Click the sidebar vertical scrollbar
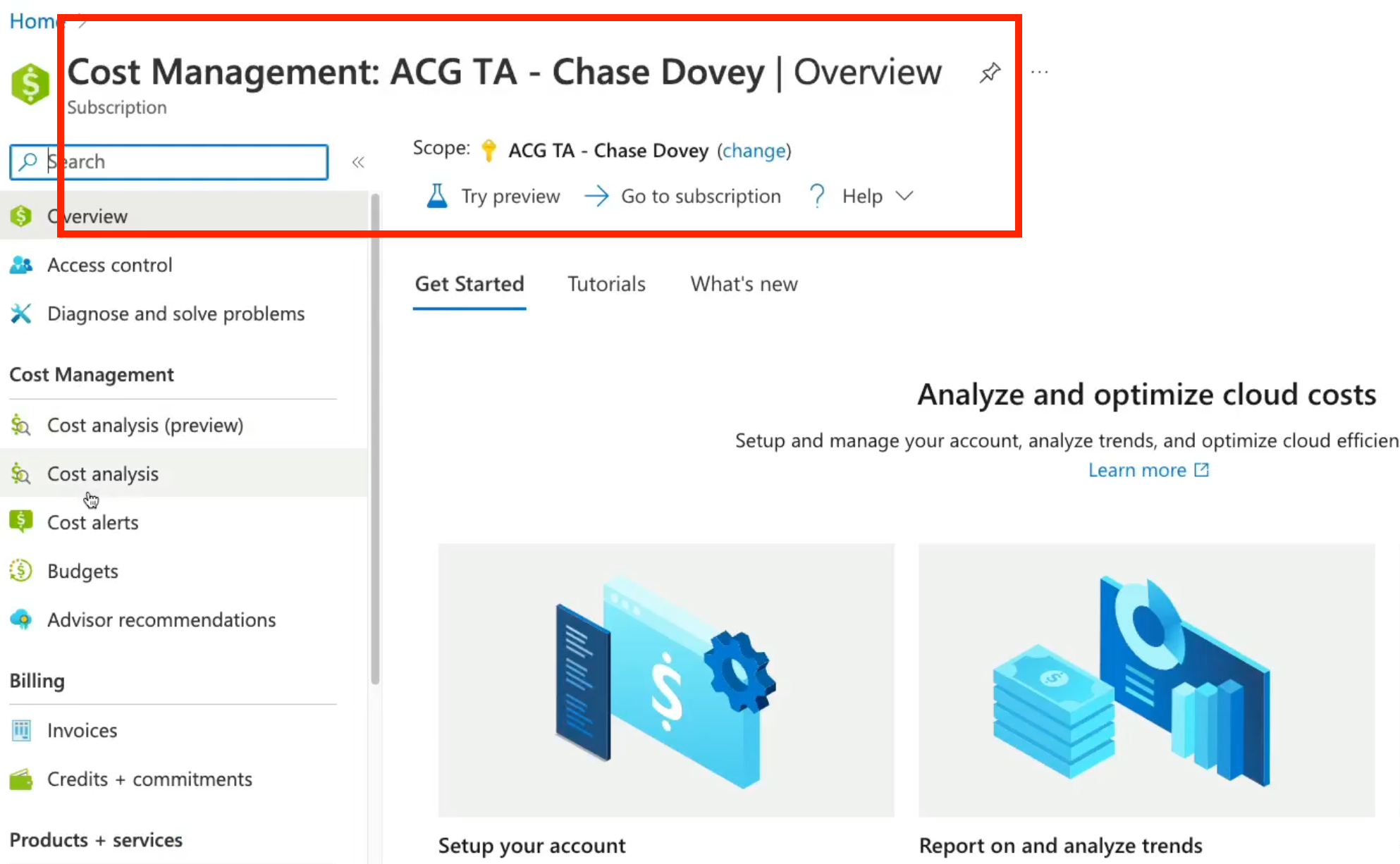 click(x=375, y=437)
